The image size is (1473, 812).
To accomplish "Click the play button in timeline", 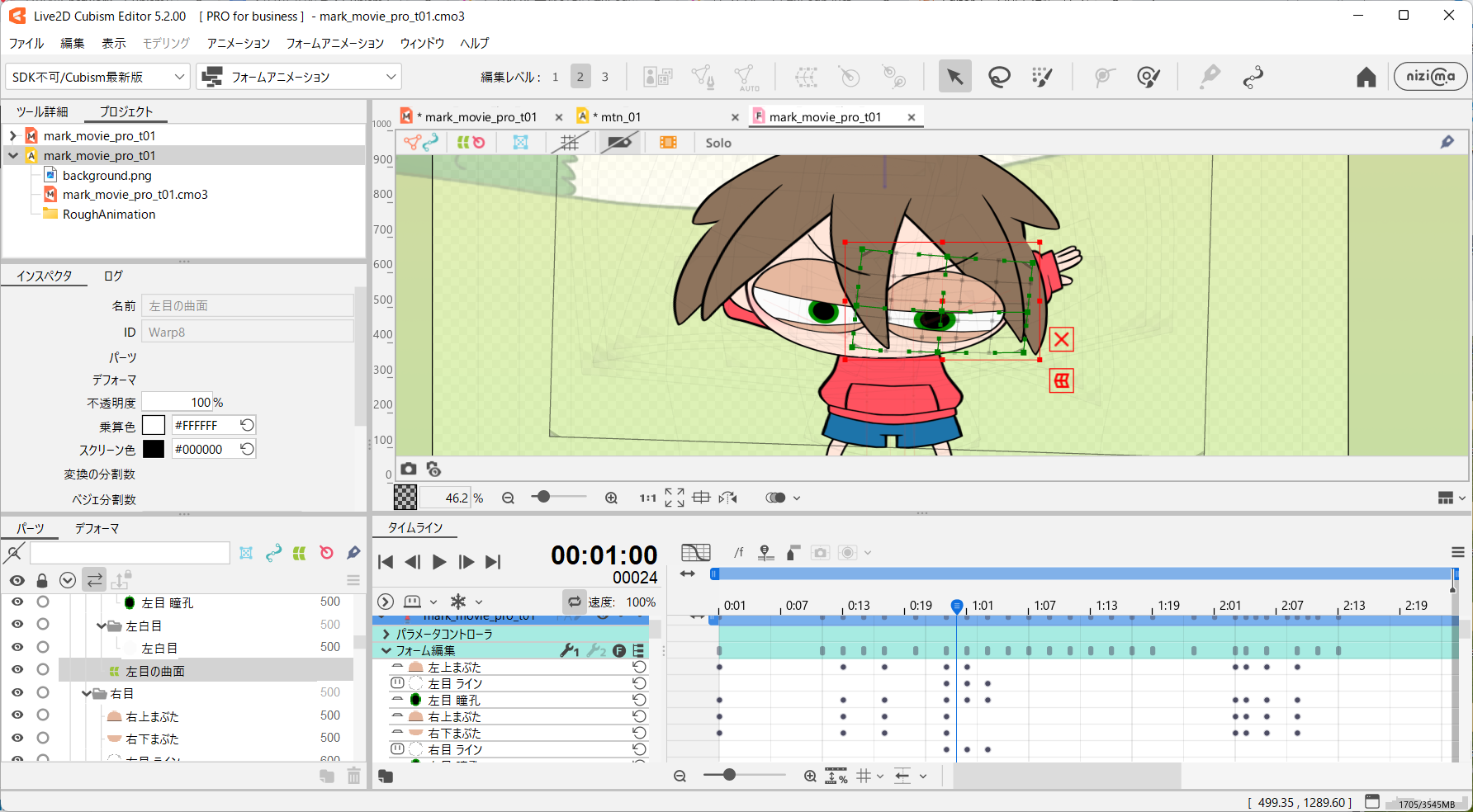I will [439, 562].
